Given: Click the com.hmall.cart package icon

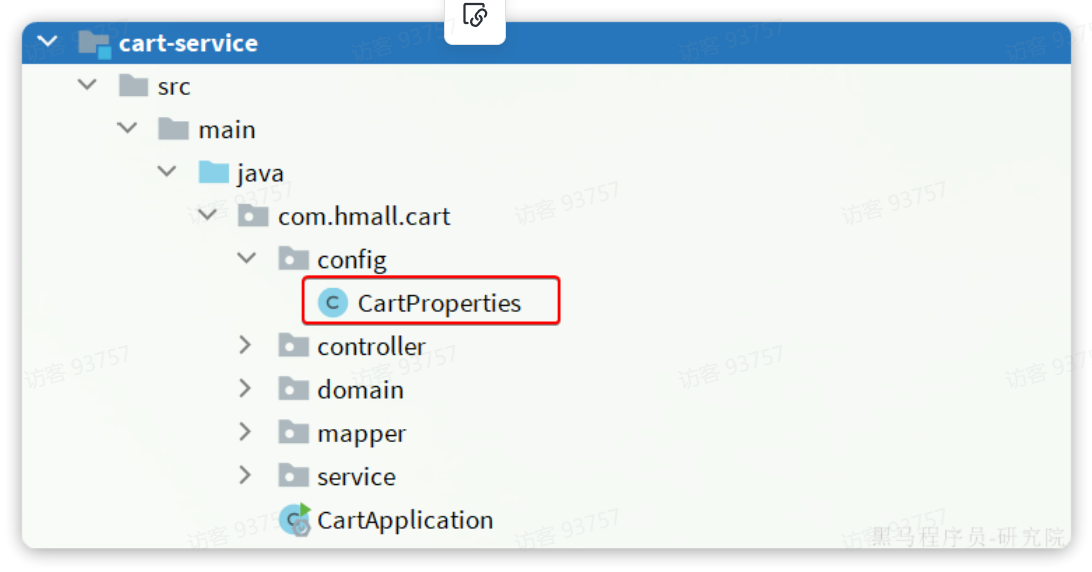Looking at the screenshot, I should (x=253, y=216).
